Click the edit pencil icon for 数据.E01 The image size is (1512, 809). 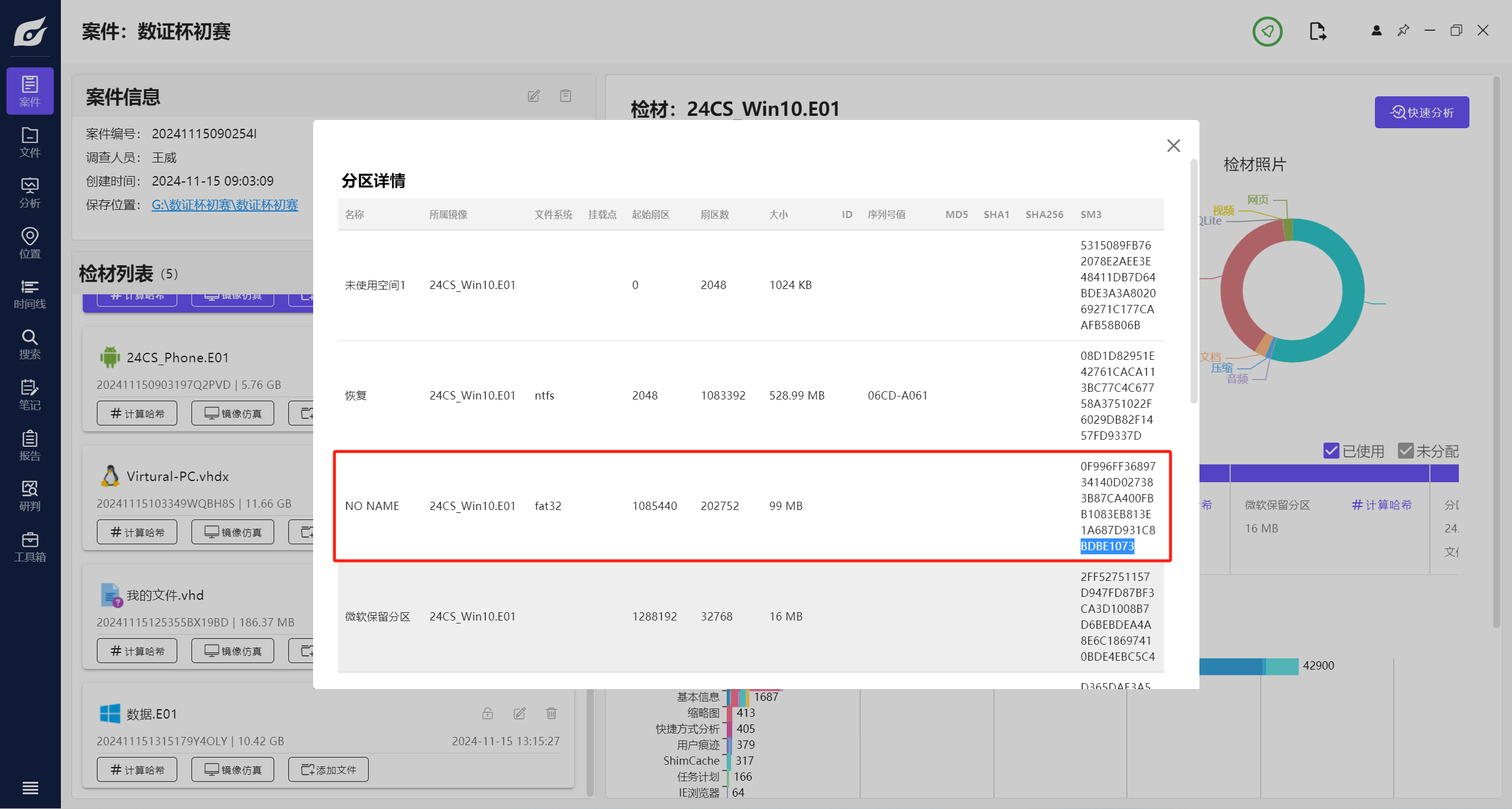pos(519,713)
